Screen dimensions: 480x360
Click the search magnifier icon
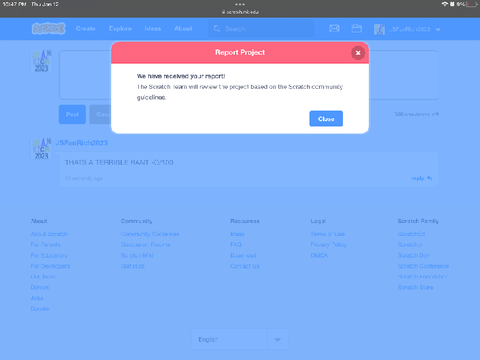click(x=217, y=29)
